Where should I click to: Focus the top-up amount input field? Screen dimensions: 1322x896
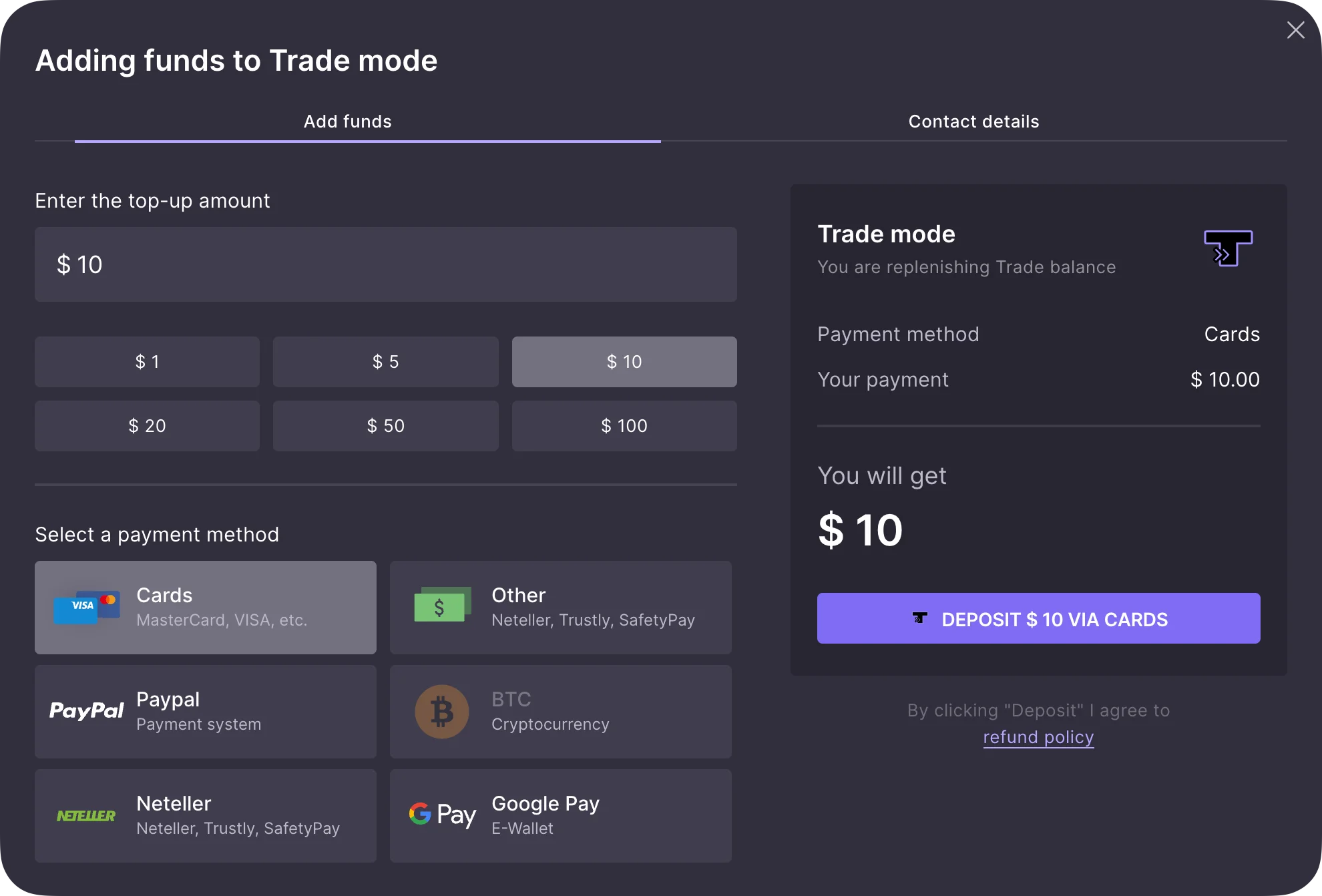point(386,264)
